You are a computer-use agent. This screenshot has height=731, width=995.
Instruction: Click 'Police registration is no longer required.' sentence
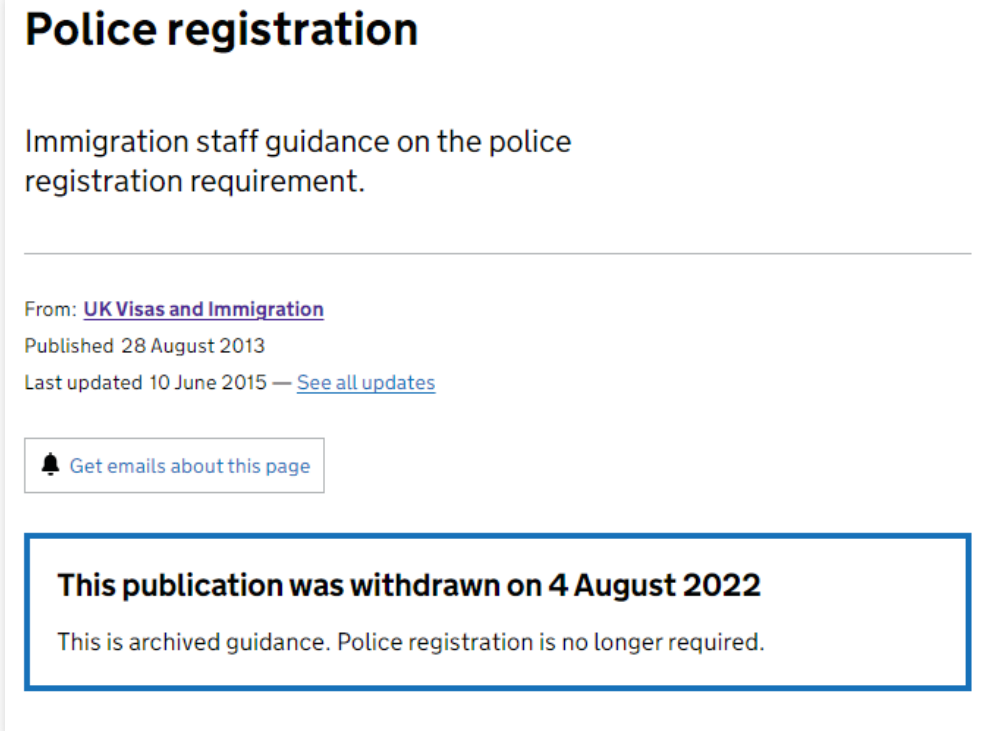550,642
